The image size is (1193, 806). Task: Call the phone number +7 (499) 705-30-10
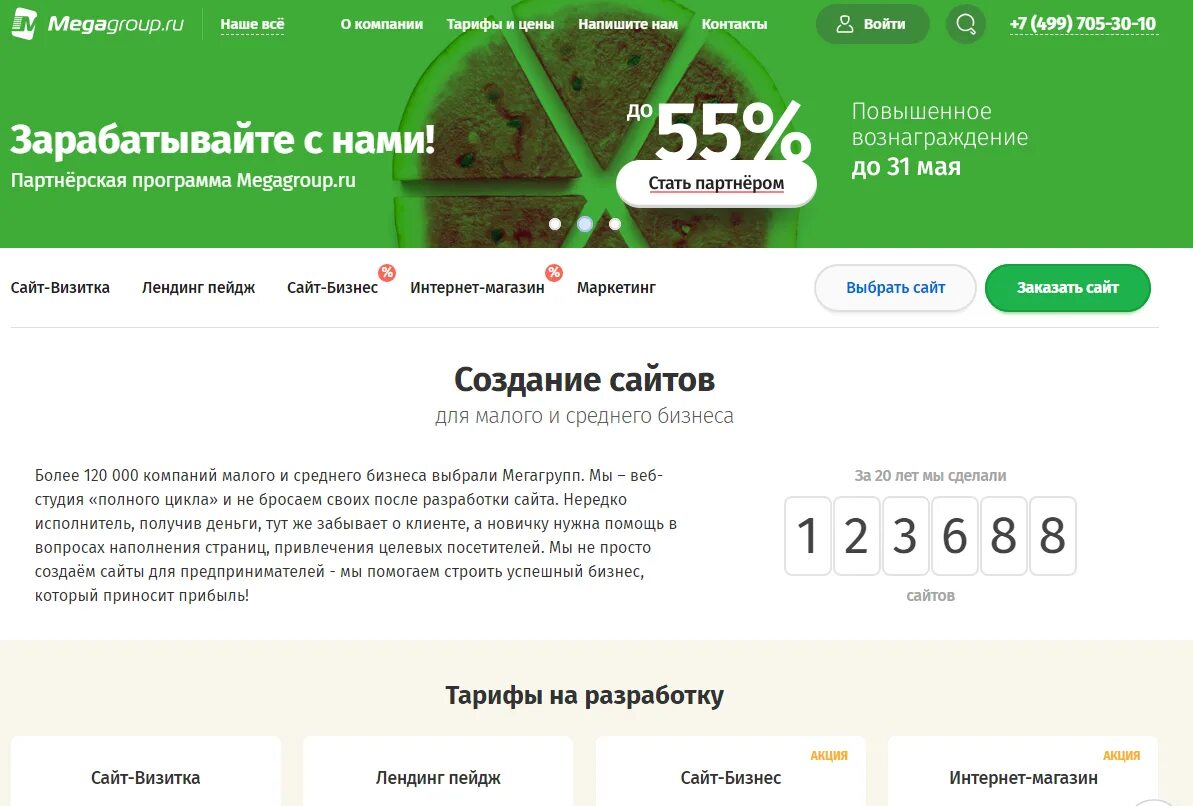[x=1083, y=24]
